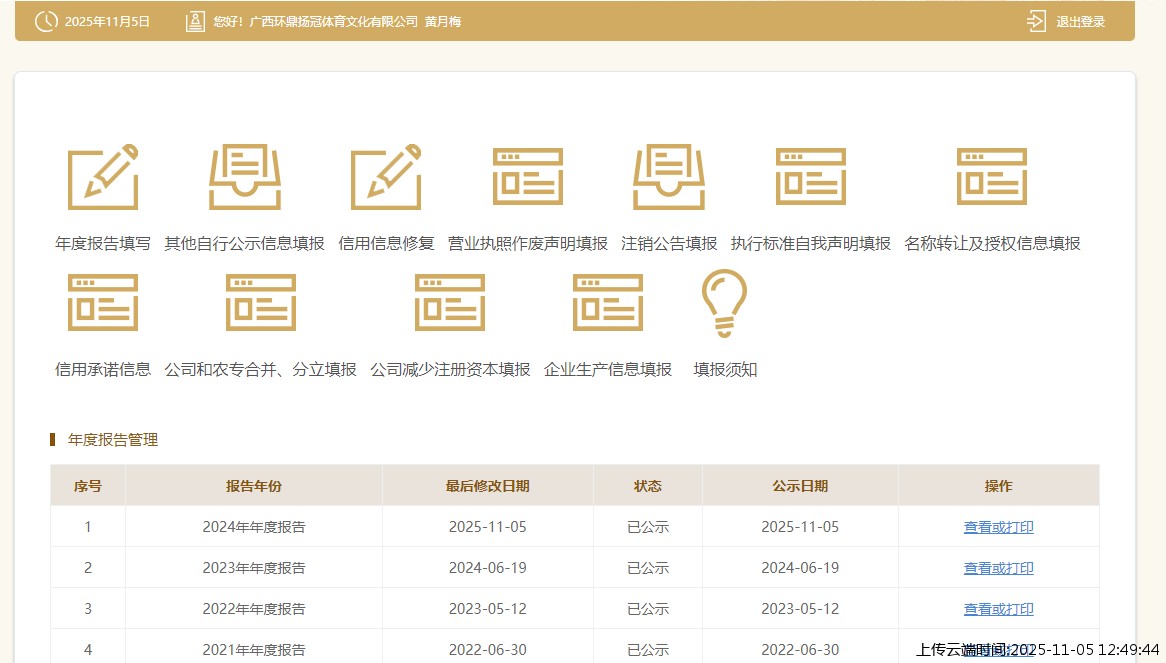The width and height of the screenshot is (1166, 663).
Task: Click the 注销公告填报 tray icon
Action: (x=669, y=178)
